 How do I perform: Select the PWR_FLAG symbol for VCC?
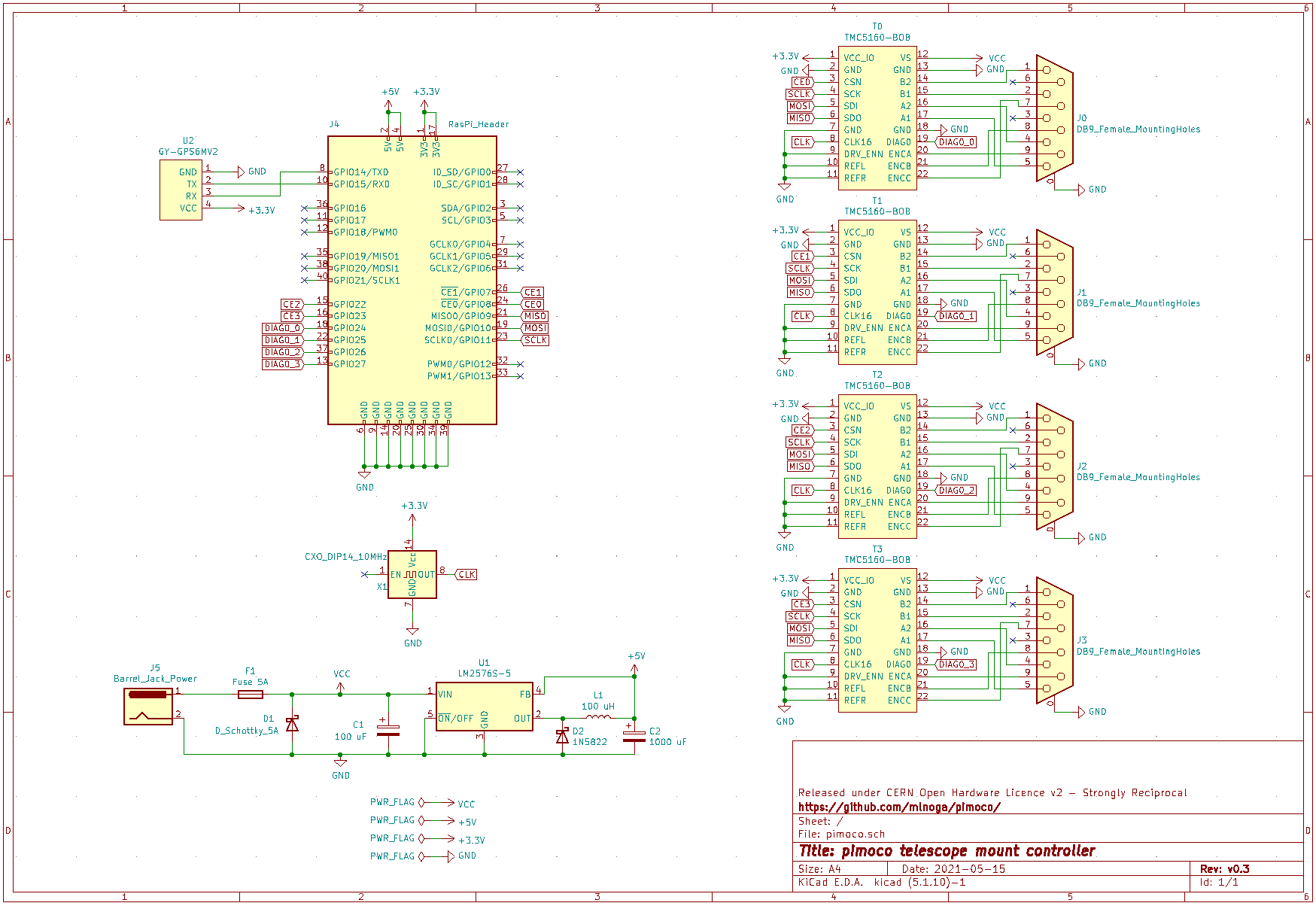point(412,803)
